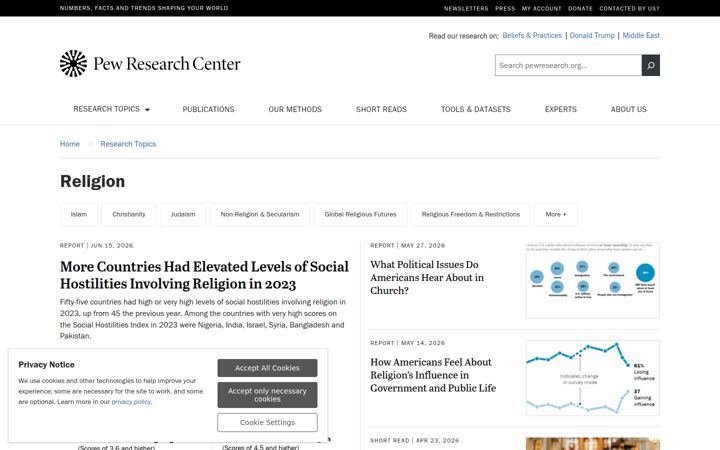Select the Non-Religion & Secularism filter
The image size is (720, 450).
pos(260,214)
